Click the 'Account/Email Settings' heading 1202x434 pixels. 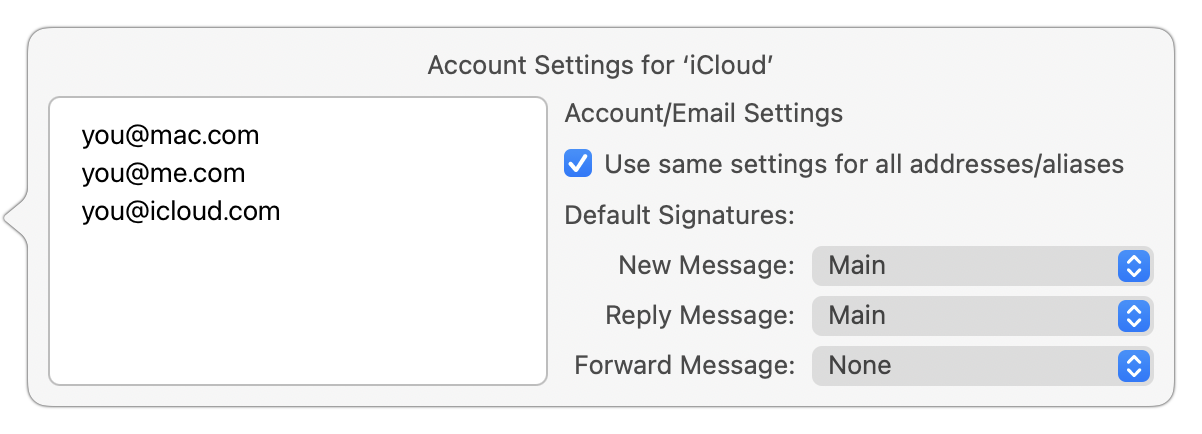703,114
